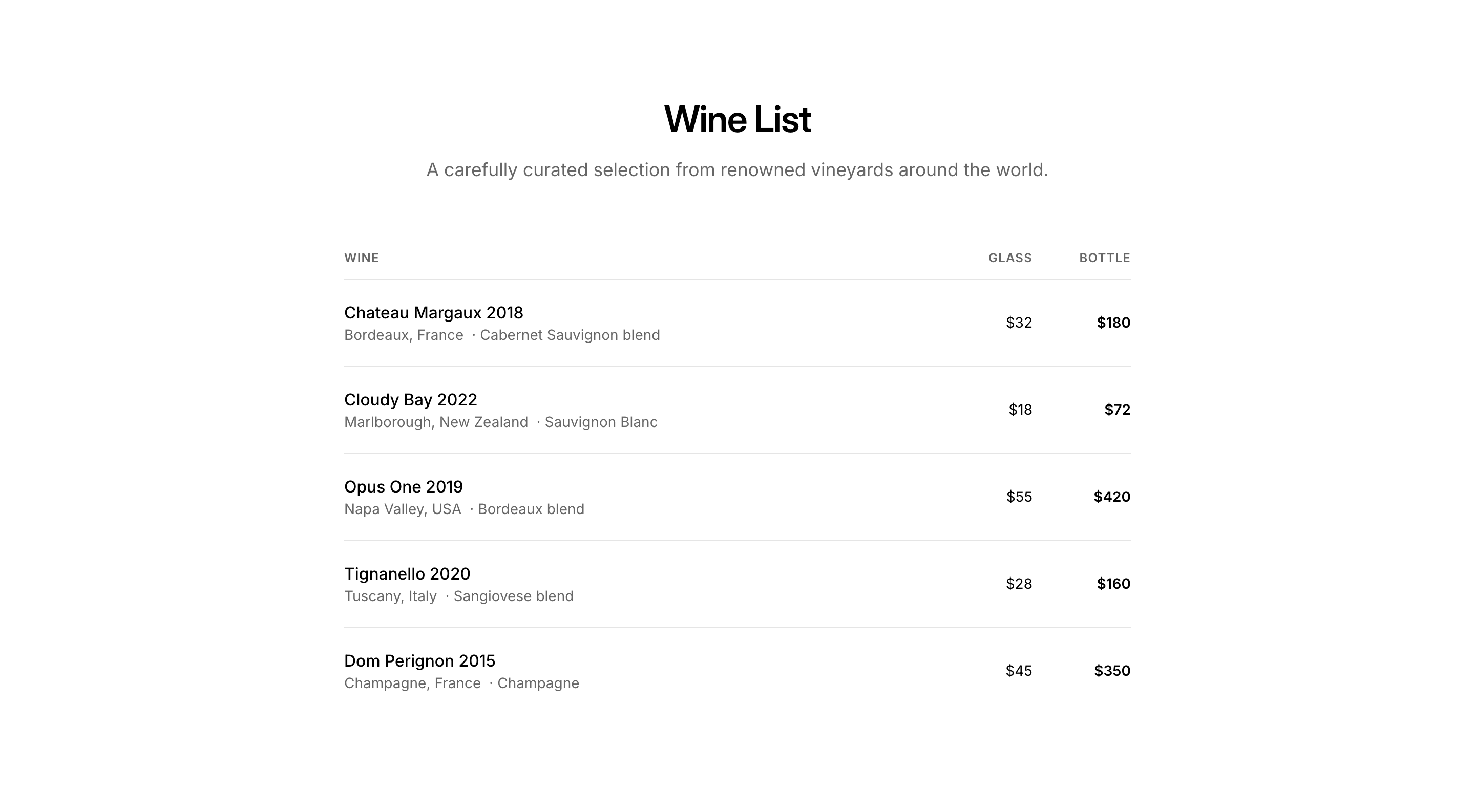
Task: Click the $350 bottle price
Action: 1111,671
